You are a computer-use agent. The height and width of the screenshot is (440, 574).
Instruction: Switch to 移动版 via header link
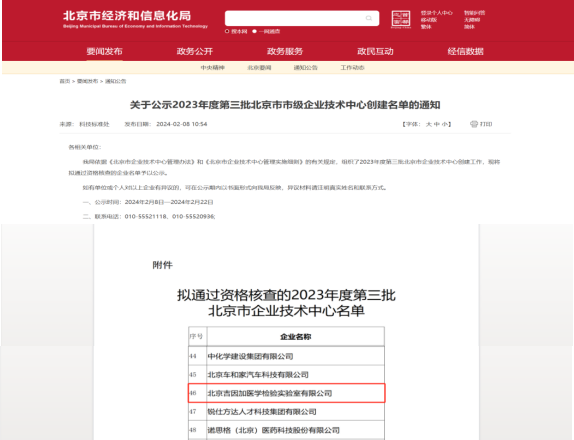tap(429, 20)
